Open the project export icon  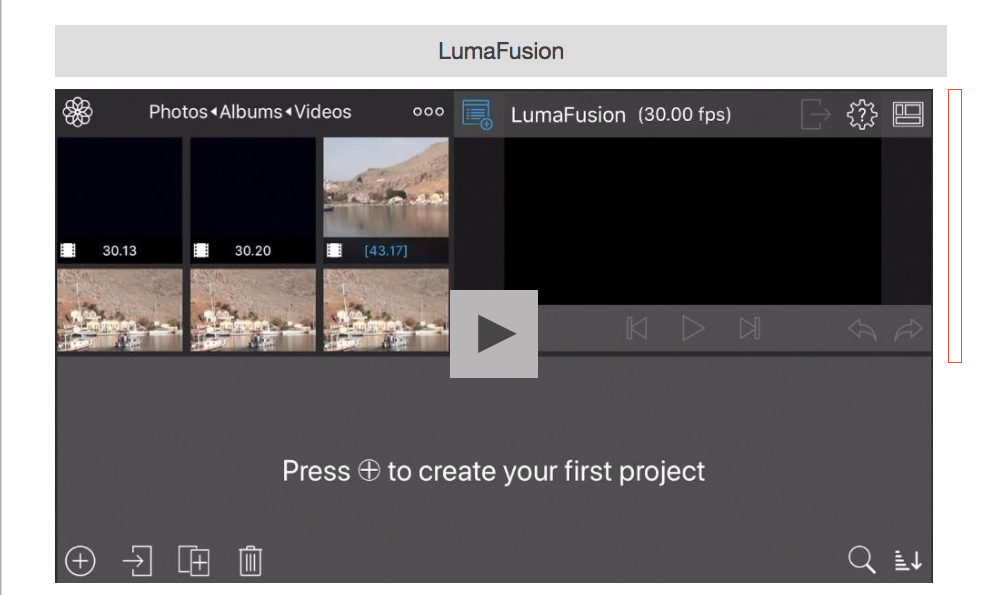(x=814, y=114)
